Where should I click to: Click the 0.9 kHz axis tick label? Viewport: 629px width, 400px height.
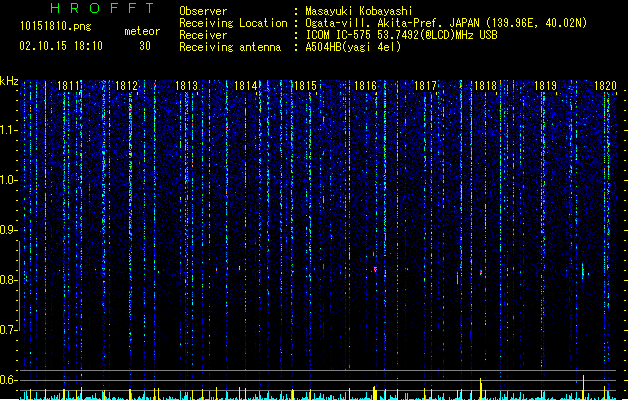tap(8, 230)
